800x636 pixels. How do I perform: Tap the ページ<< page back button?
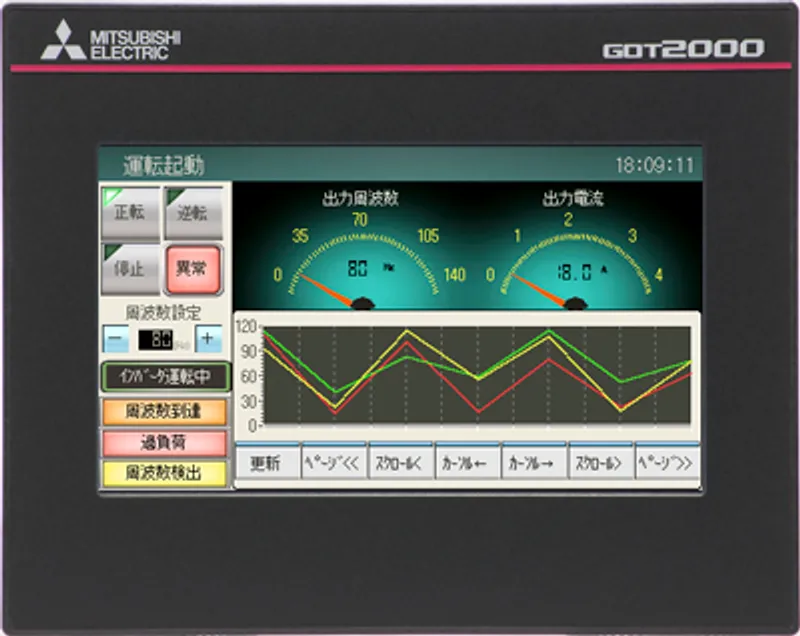tap(334, 462)
